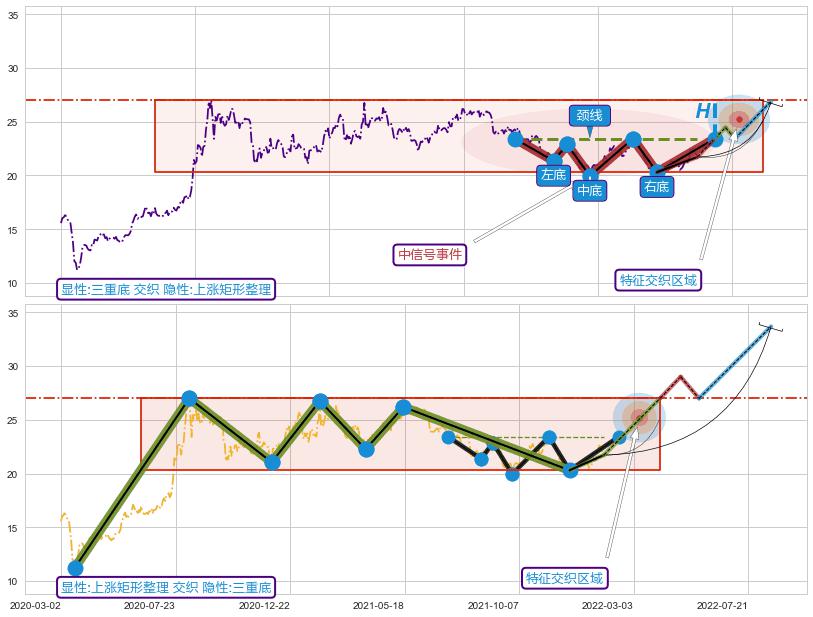This screenshot has height=617, width=813.
Task: Click the bullseye target circle in top chart
Action: pos(739,119)
